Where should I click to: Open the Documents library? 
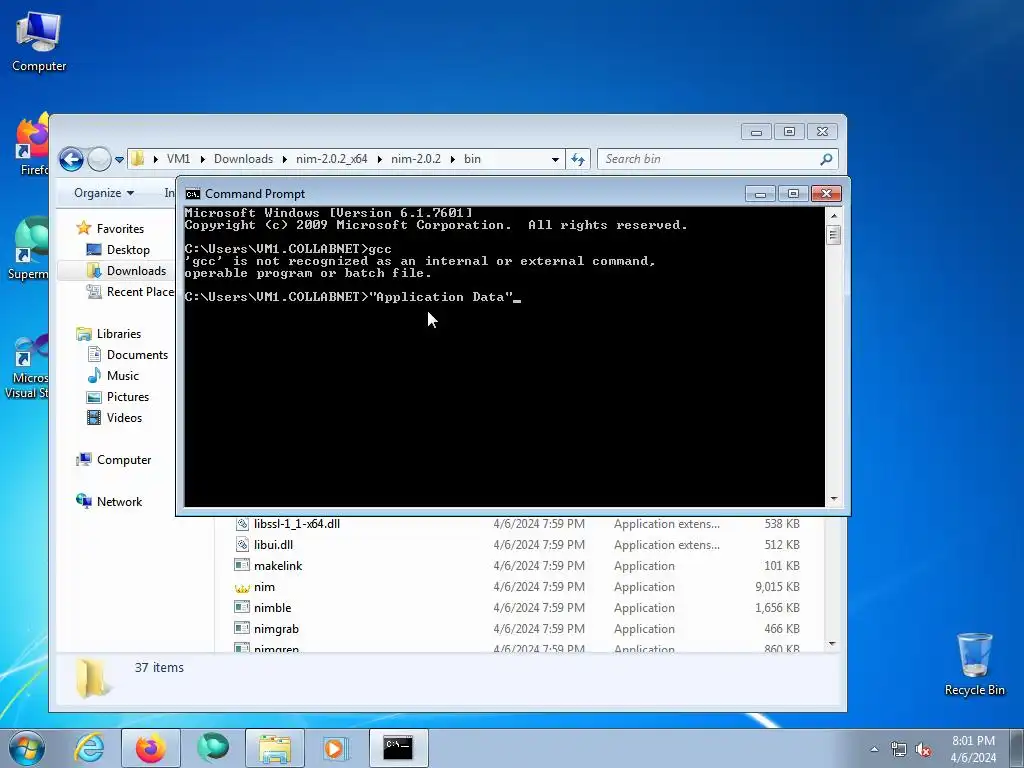click(136, 355)
